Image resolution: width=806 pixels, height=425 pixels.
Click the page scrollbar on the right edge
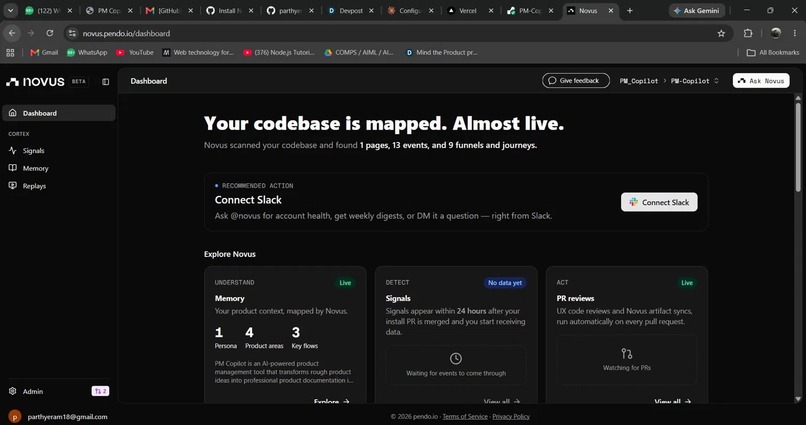click(x=798, y=146)
